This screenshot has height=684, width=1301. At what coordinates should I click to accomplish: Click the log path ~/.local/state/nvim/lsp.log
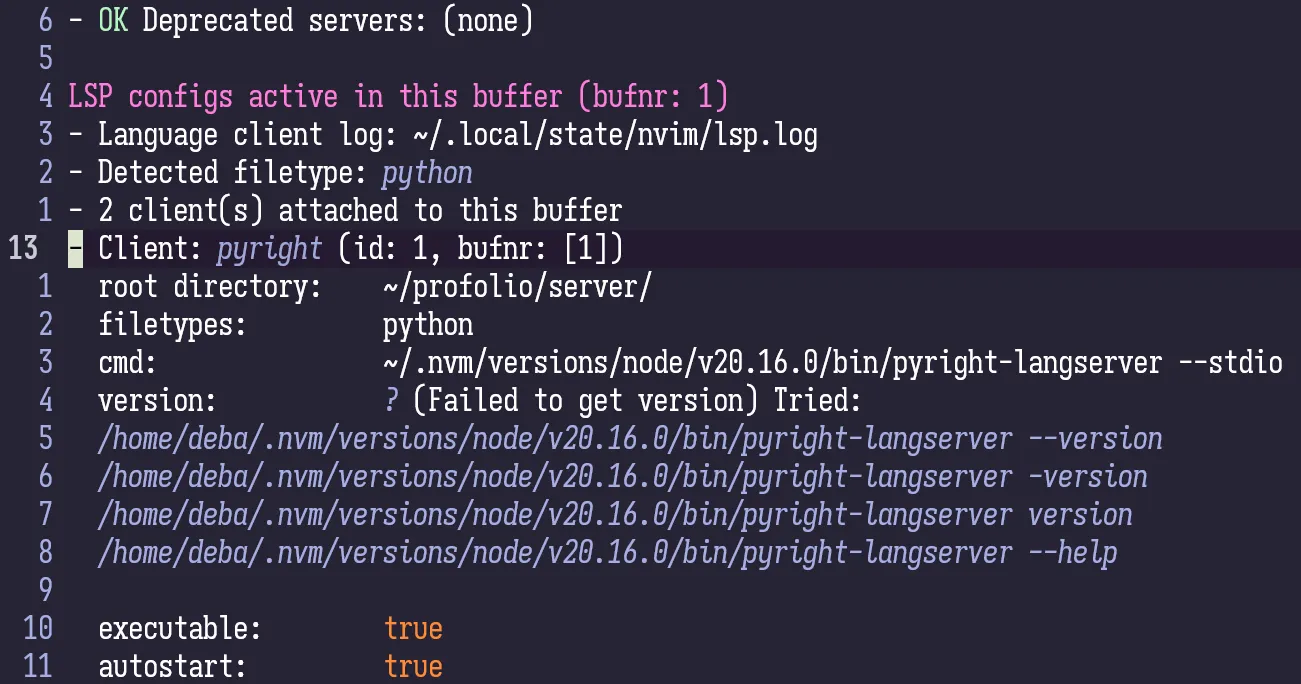pos(615,135)
